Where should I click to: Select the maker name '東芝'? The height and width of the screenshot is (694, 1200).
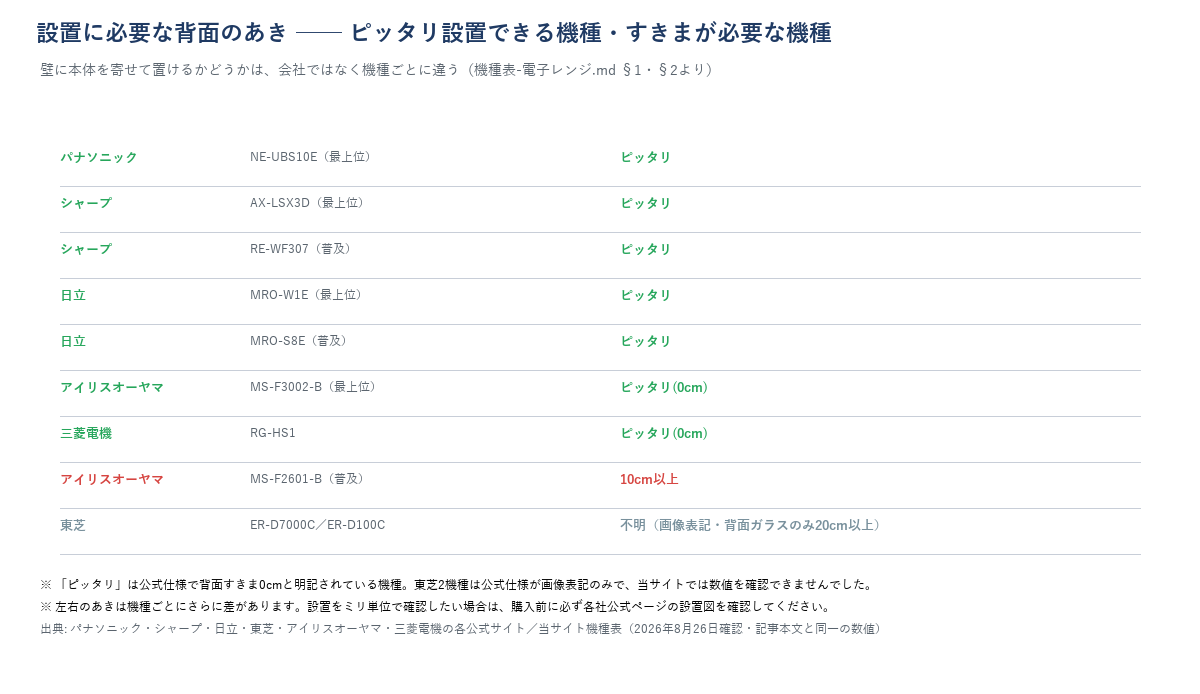click(x=73, y=525)
